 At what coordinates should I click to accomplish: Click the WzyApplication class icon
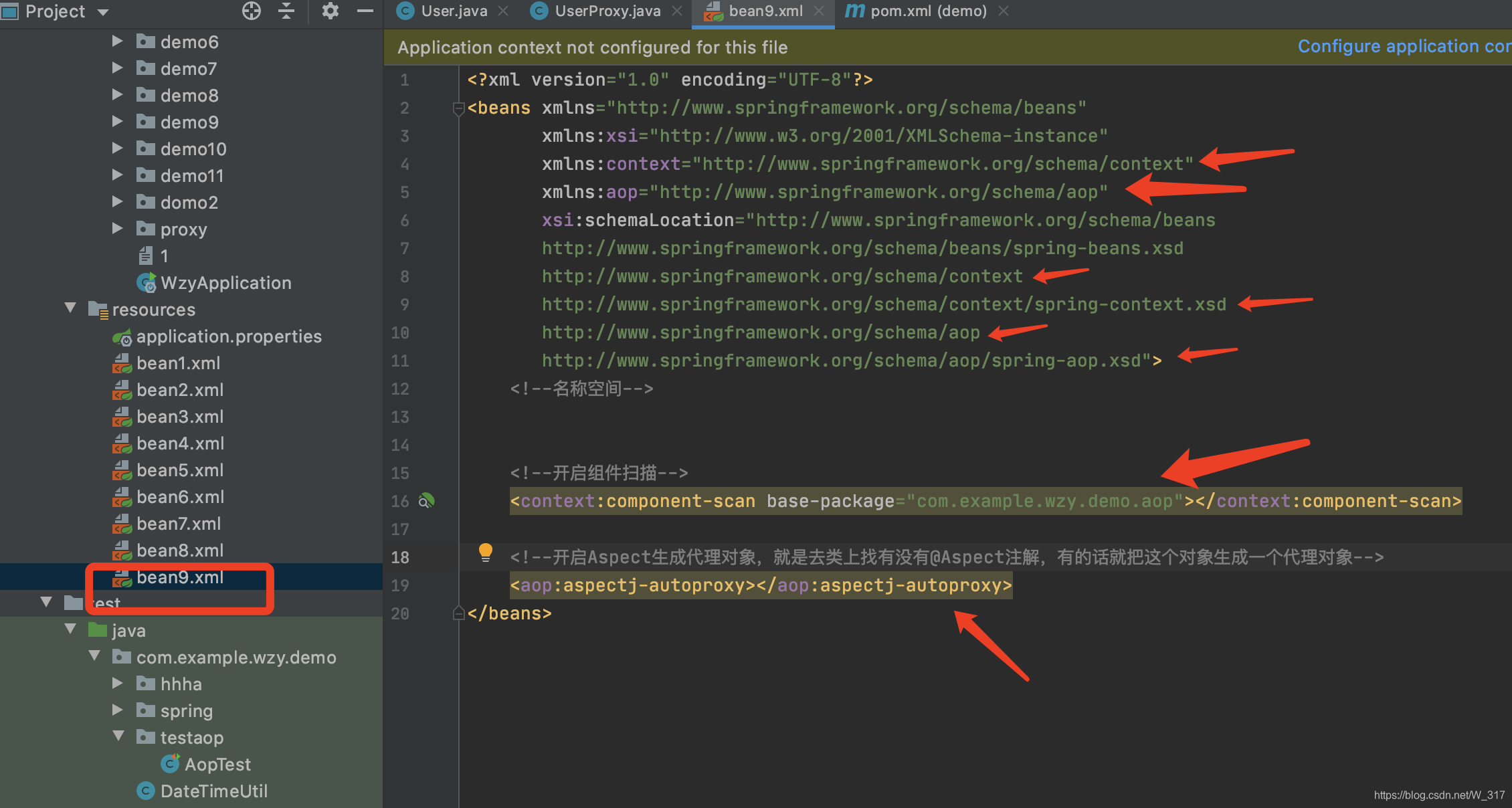click(x=147, y=283)
